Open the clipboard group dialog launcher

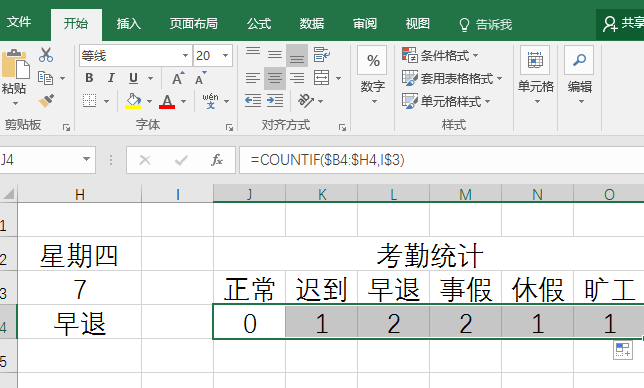click(66, 128)
